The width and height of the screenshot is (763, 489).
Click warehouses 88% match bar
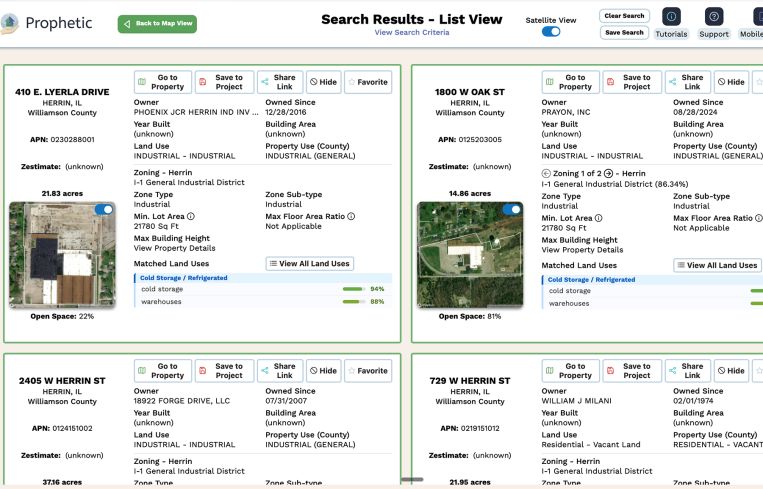[354, 302]
